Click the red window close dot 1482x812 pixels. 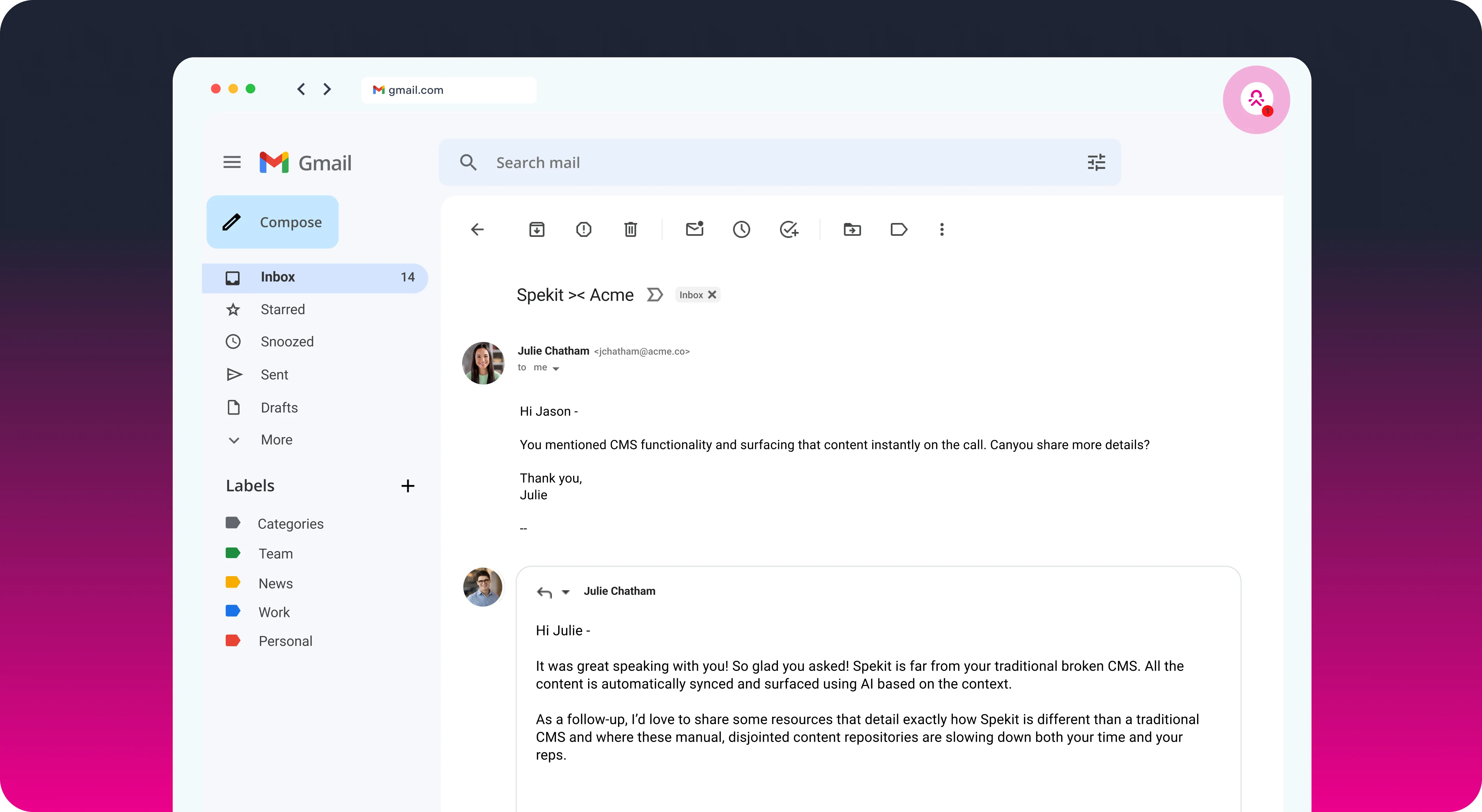(216, 89)
